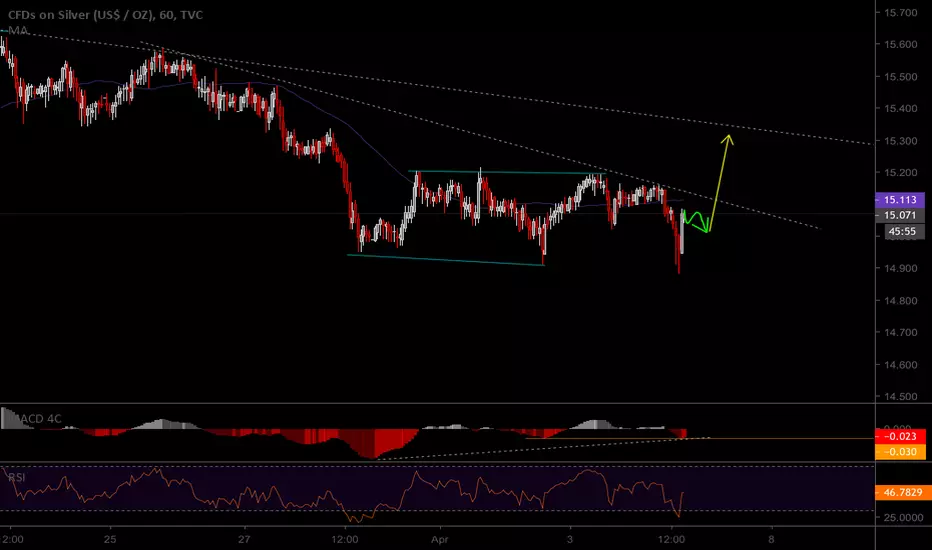Screen dimensions: 932x550
Task: Click the '27' date on time axis
Action: click(x=244, y=539)
